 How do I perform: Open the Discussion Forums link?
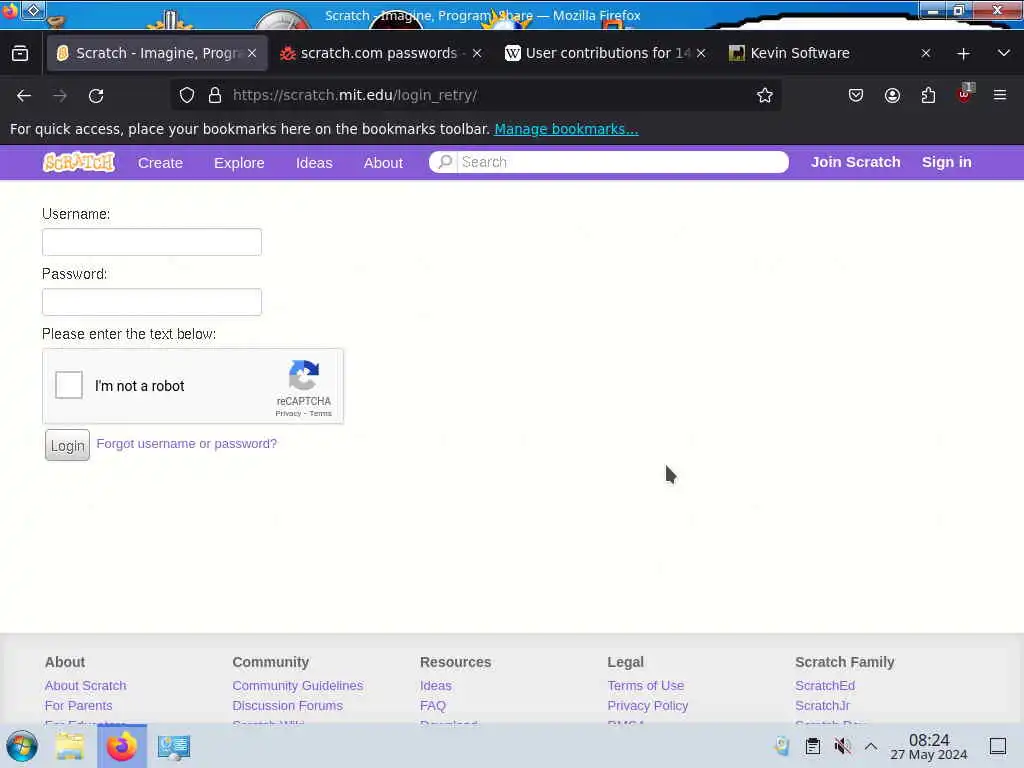click(x=287, y=706)
